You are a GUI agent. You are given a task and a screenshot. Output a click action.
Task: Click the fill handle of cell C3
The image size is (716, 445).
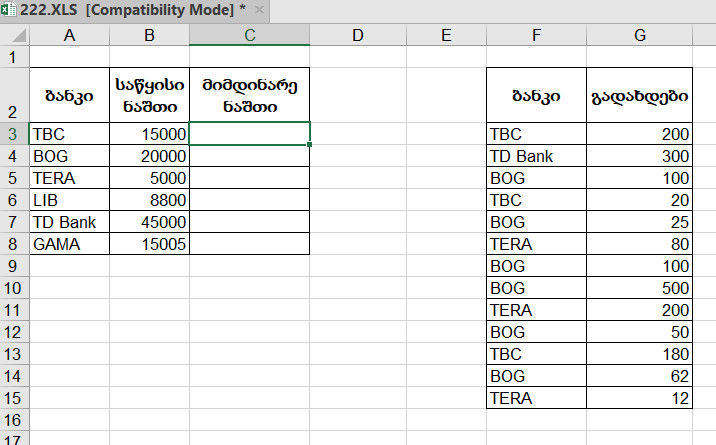[x=310, y=144]
